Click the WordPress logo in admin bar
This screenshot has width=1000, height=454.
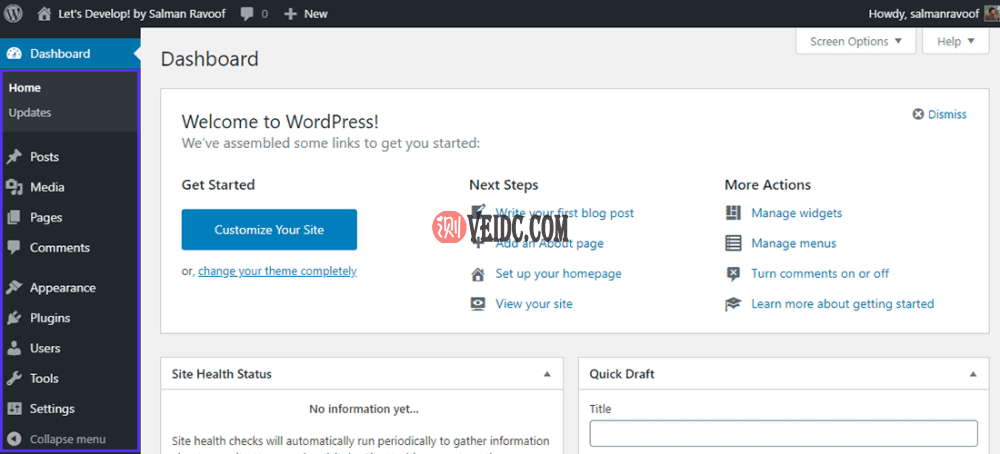coord(14,14)
